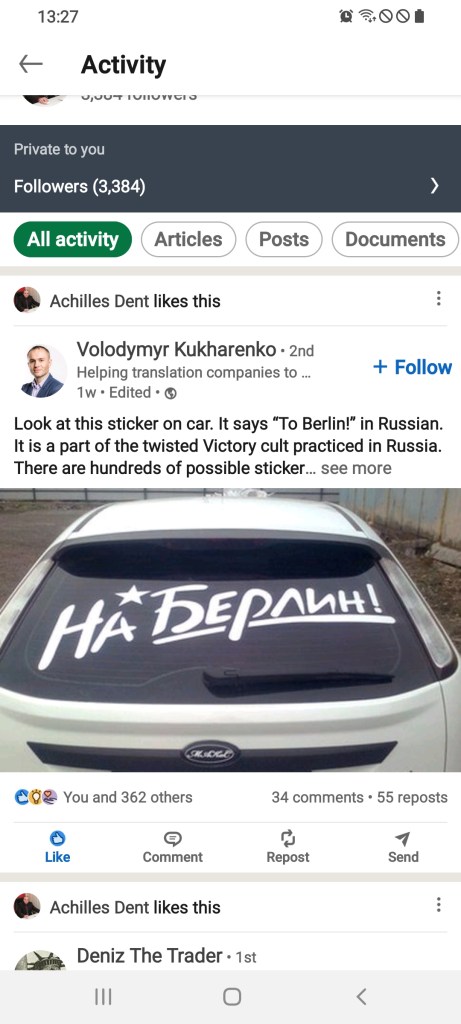
Task: Open the car sticker image
Action: (230, 630)
